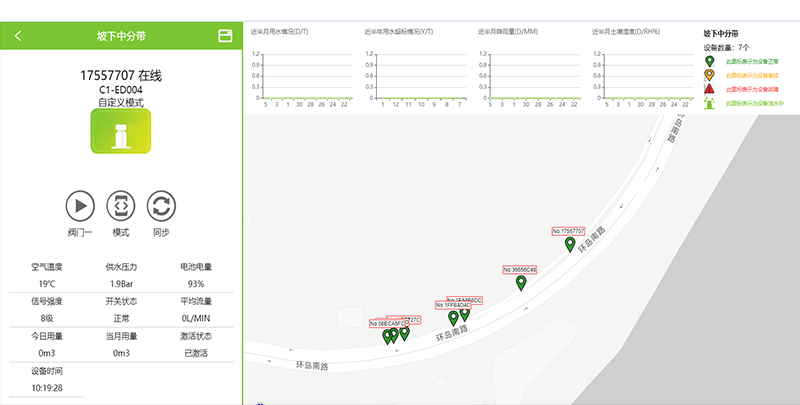Click the 自定义模式 mode label
Screen dimensions: 800x405
click(121, 102)
